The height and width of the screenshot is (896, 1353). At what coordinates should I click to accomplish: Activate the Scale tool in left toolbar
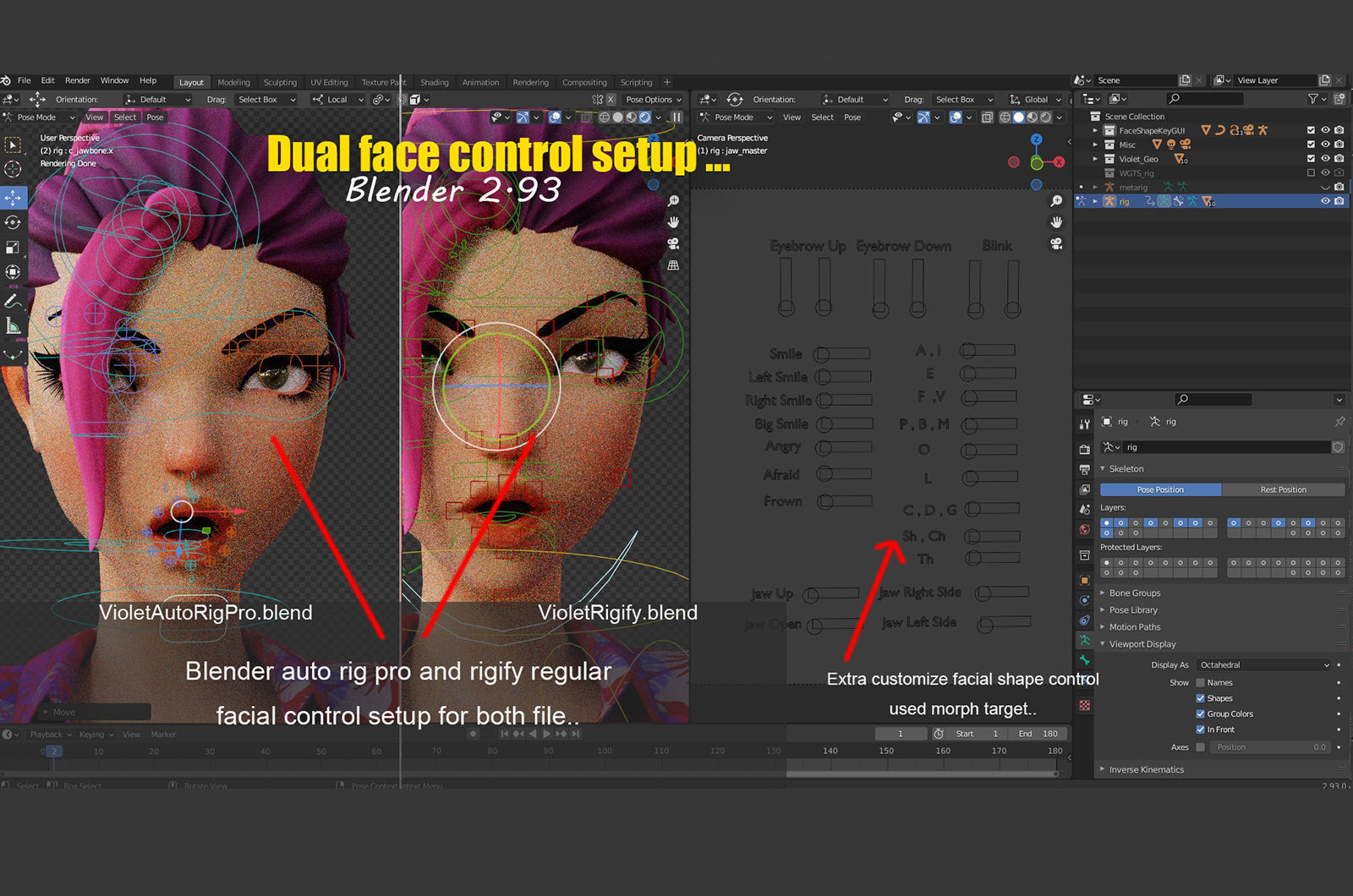click(13, 247)
